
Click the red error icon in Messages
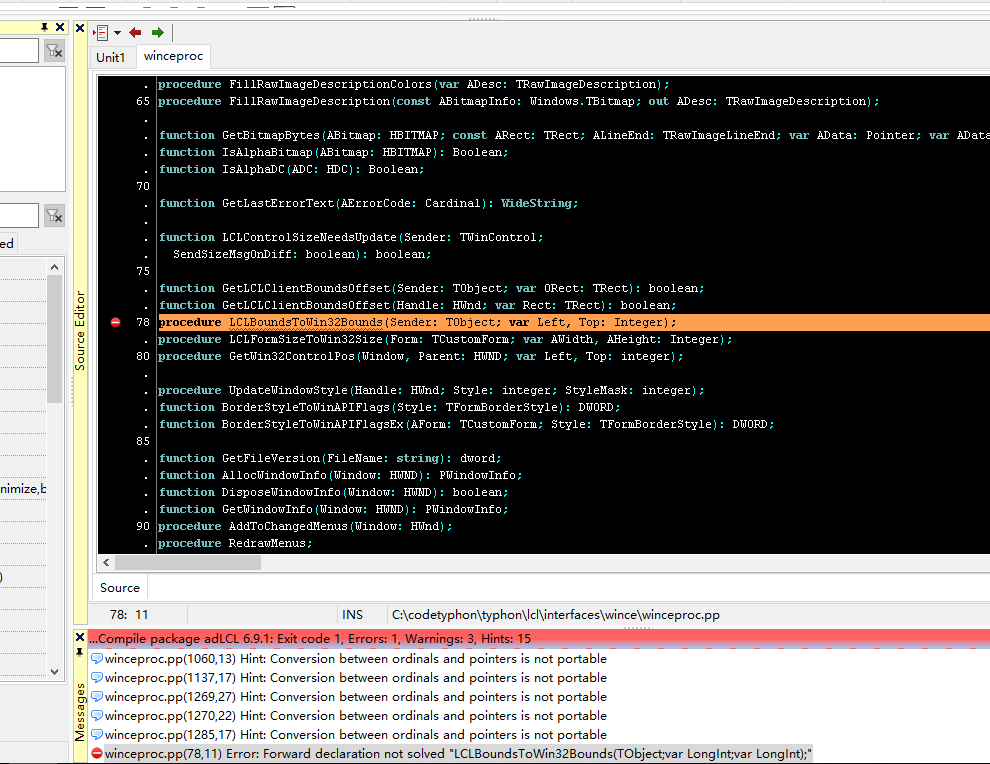(97, 753)
